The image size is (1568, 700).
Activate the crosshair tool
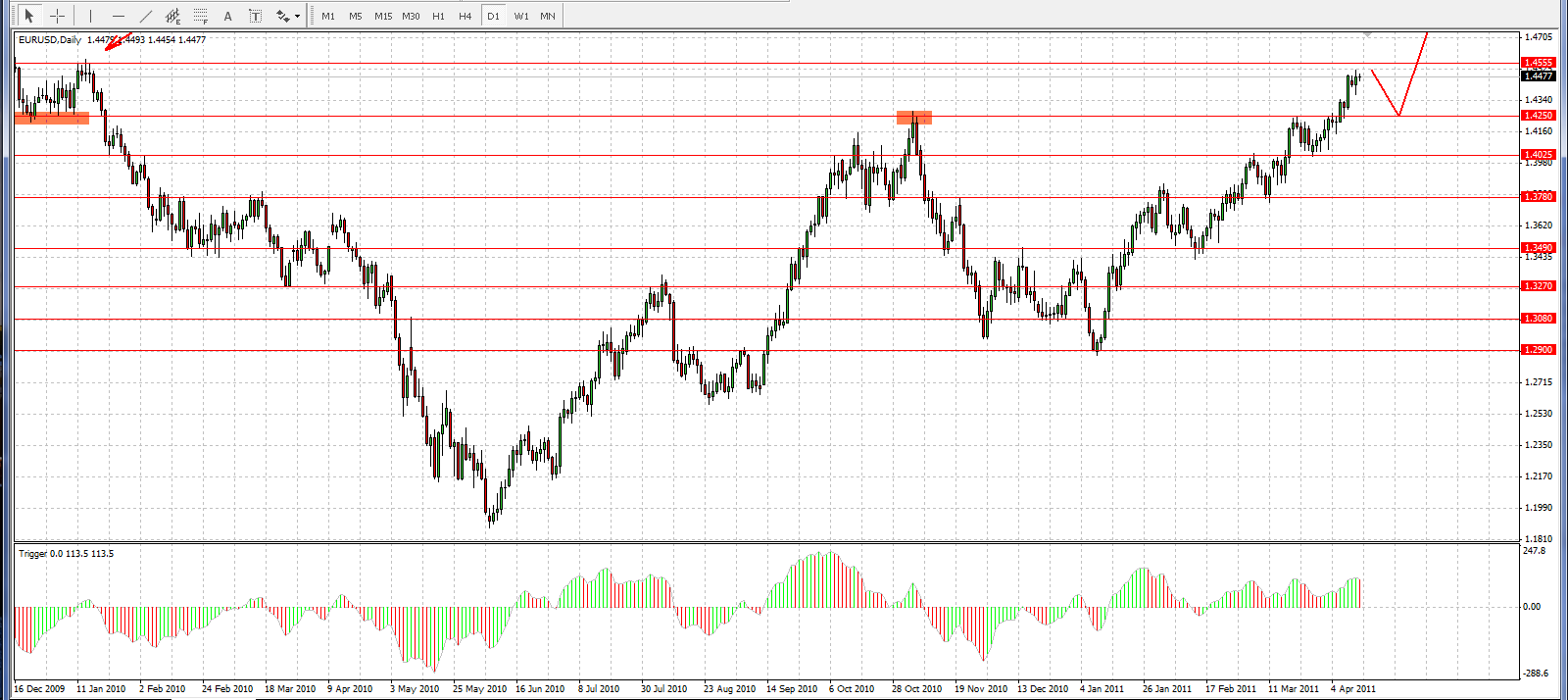coord(58,16)
